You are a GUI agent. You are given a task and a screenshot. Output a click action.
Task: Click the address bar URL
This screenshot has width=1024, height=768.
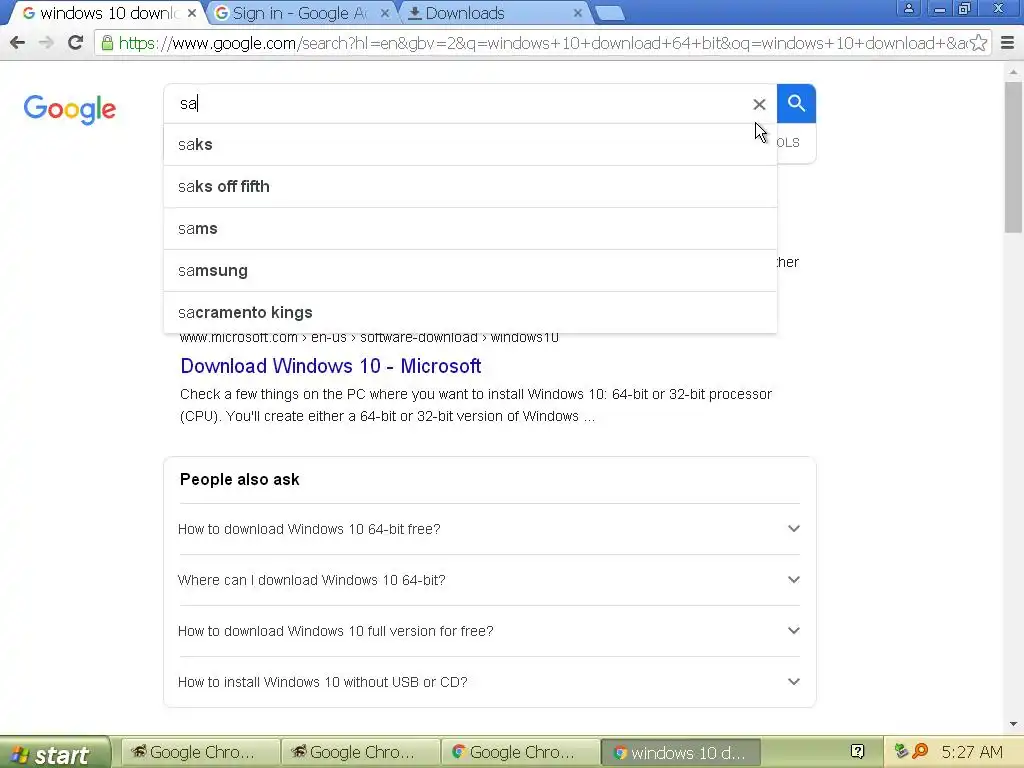click(x=542, y=43)
